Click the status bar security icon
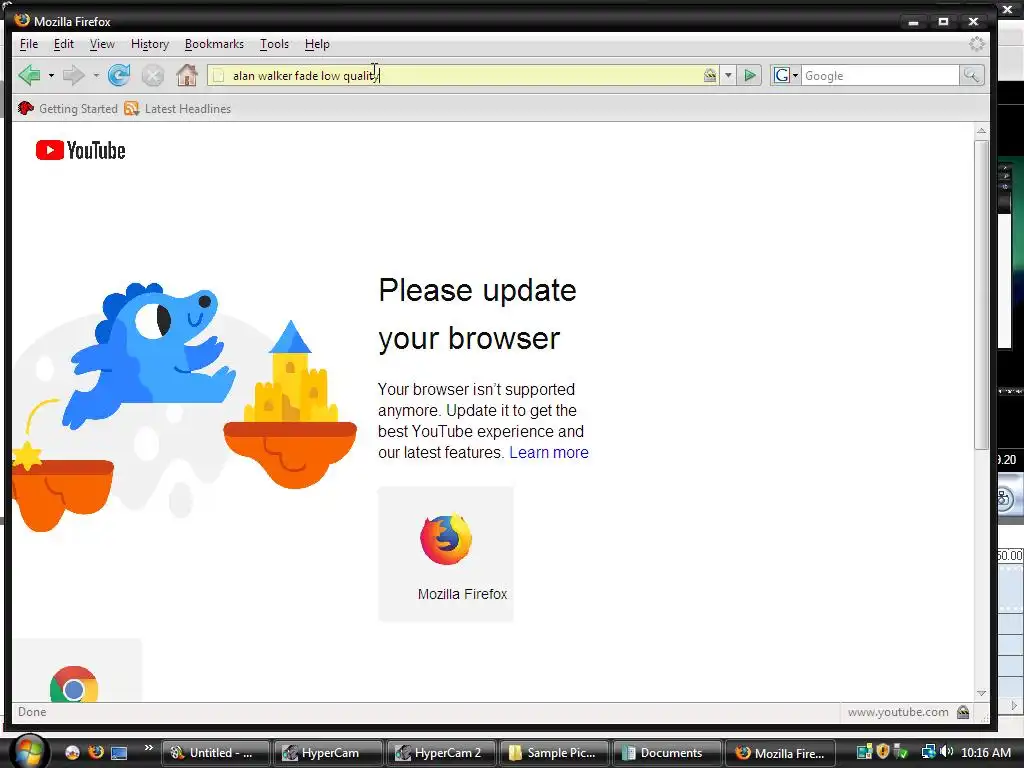 click(x=963, y=712)
